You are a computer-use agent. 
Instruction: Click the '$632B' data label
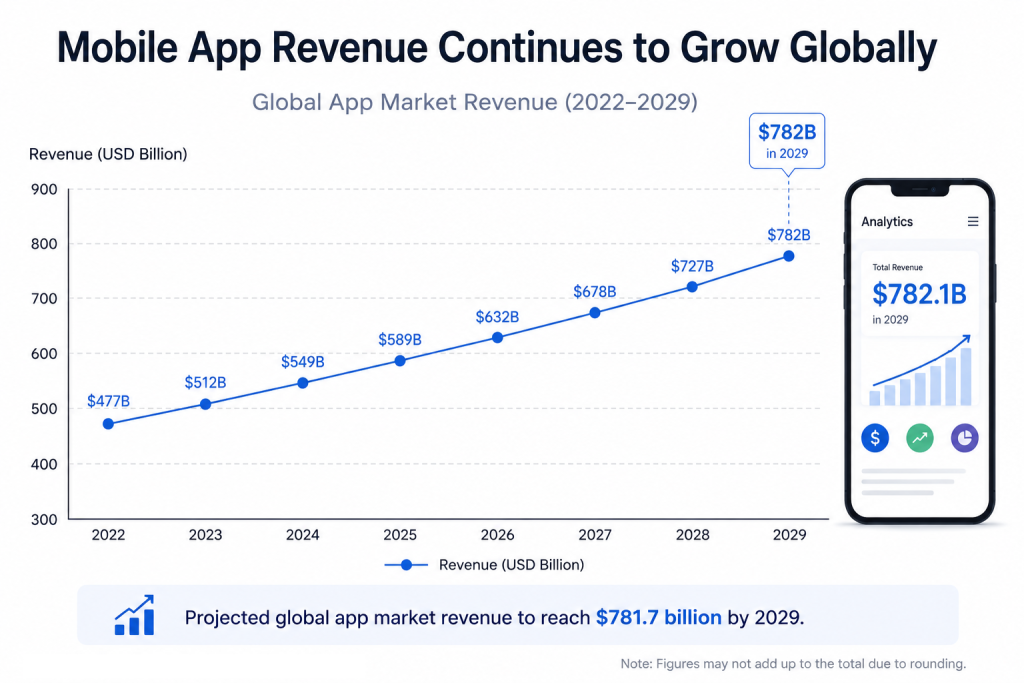[x=497, y=317]
